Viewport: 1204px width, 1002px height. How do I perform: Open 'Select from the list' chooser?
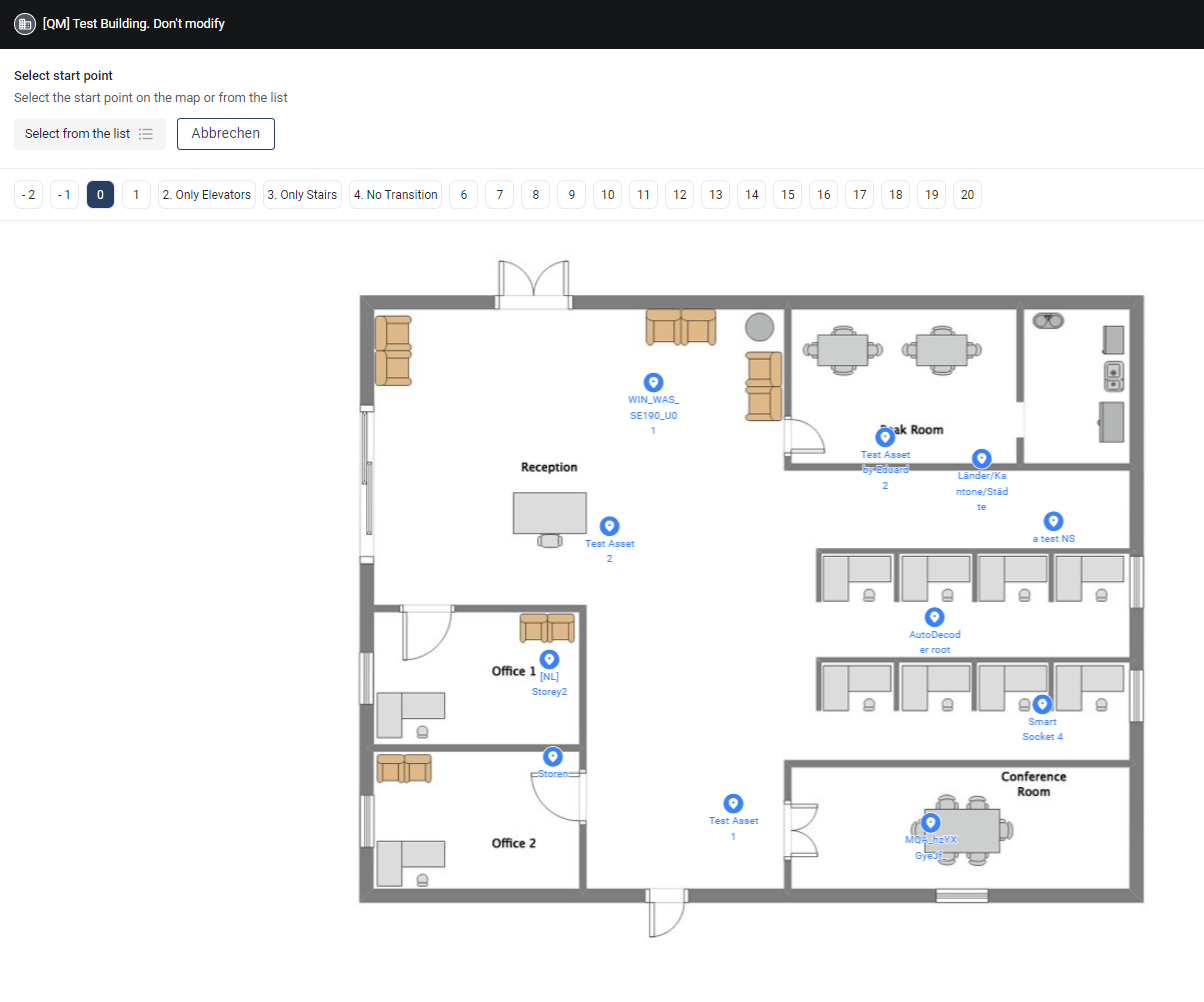pos(89,134)
